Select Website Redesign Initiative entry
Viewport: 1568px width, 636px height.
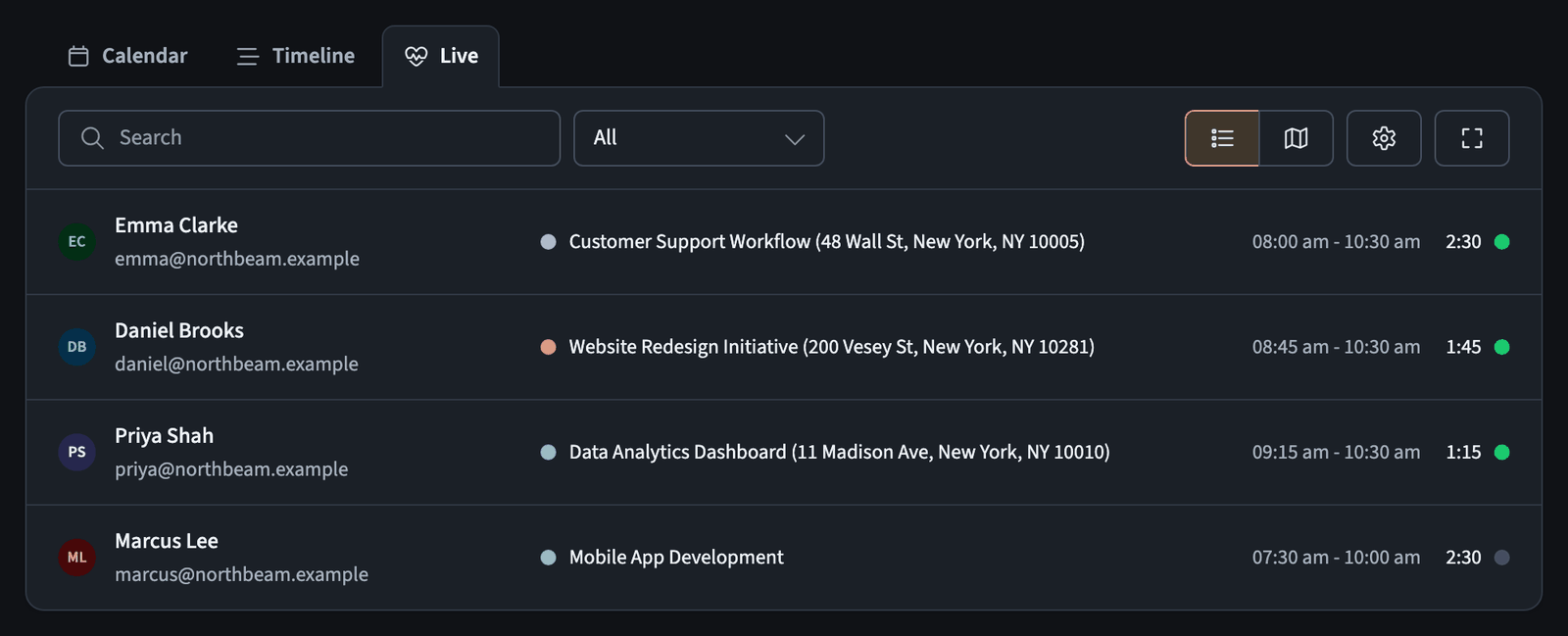831,347
